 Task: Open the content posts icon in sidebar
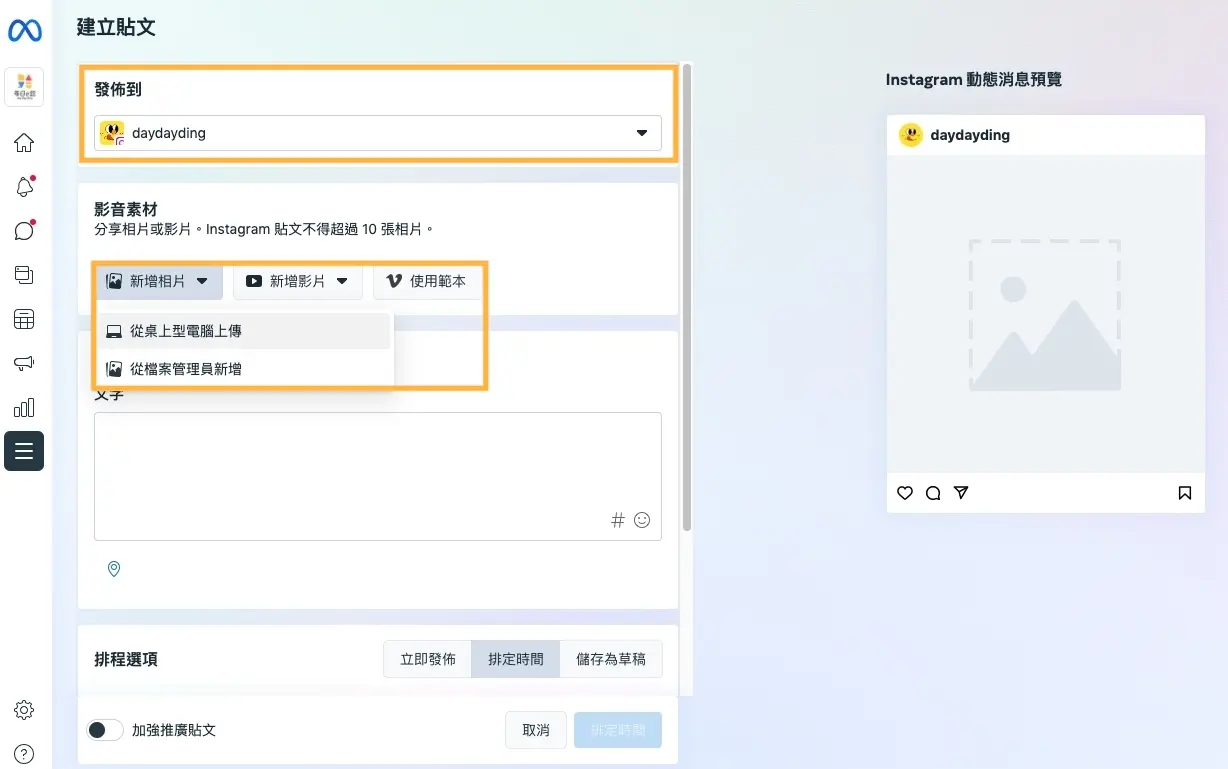coord(24,275)
